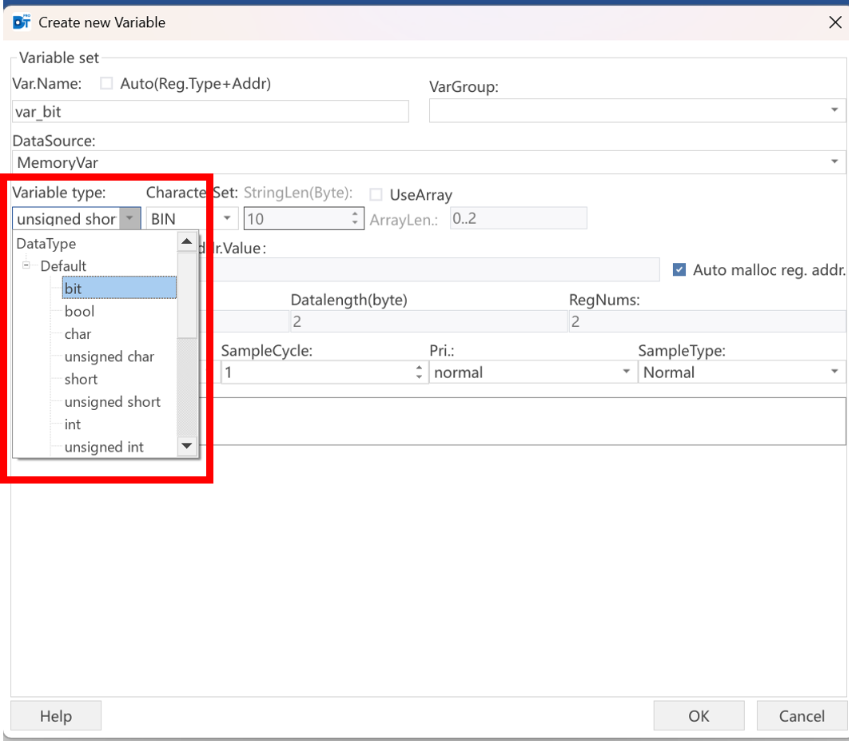Select the unsigned int data type
Image resolution: width=849 pixels, height=741 pixels.
(x=104, y=448)
